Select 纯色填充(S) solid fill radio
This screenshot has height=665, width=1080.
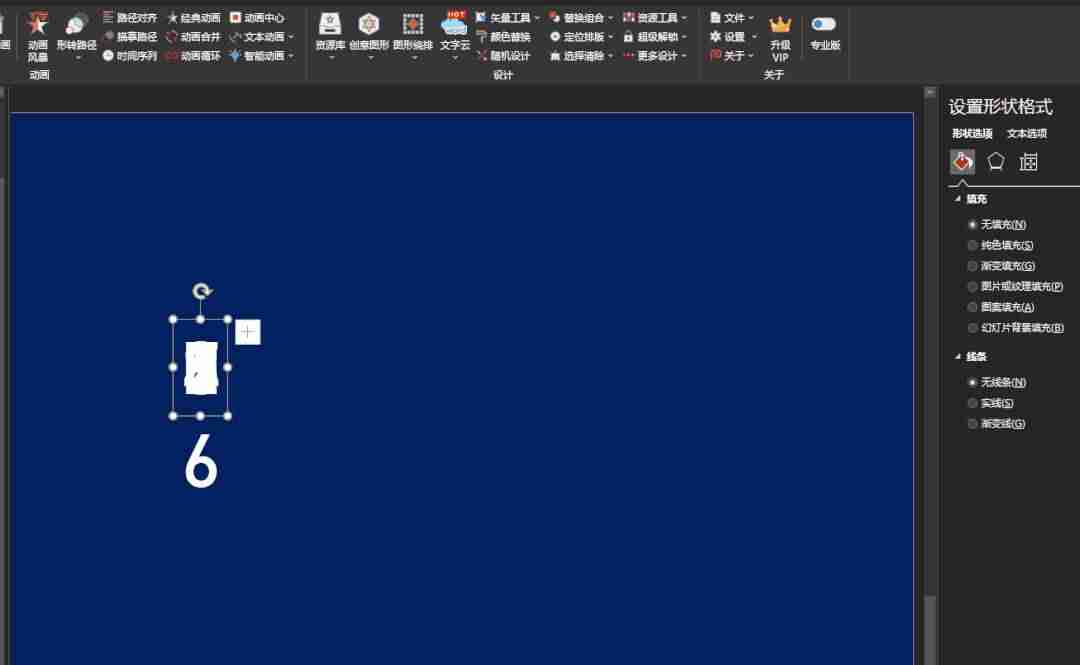coord(1000,245)
